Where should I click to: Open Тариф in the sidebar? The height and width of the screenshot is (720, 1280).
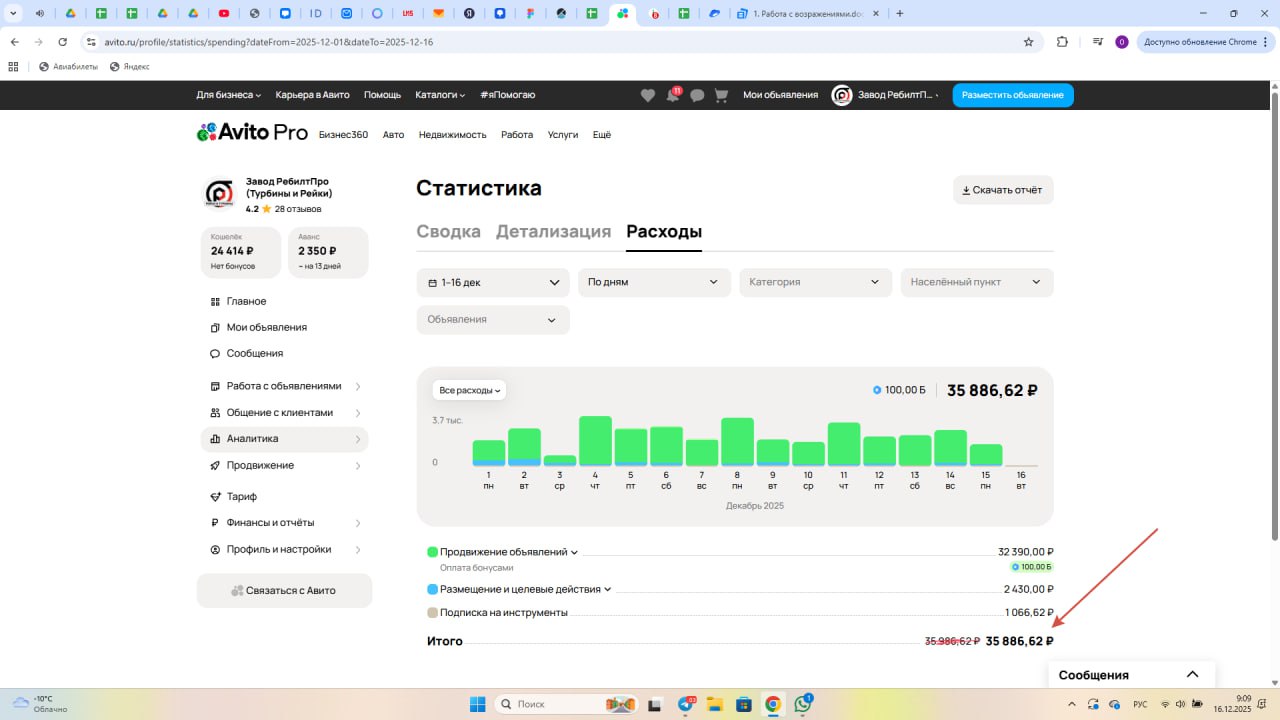tap(241, 496)
